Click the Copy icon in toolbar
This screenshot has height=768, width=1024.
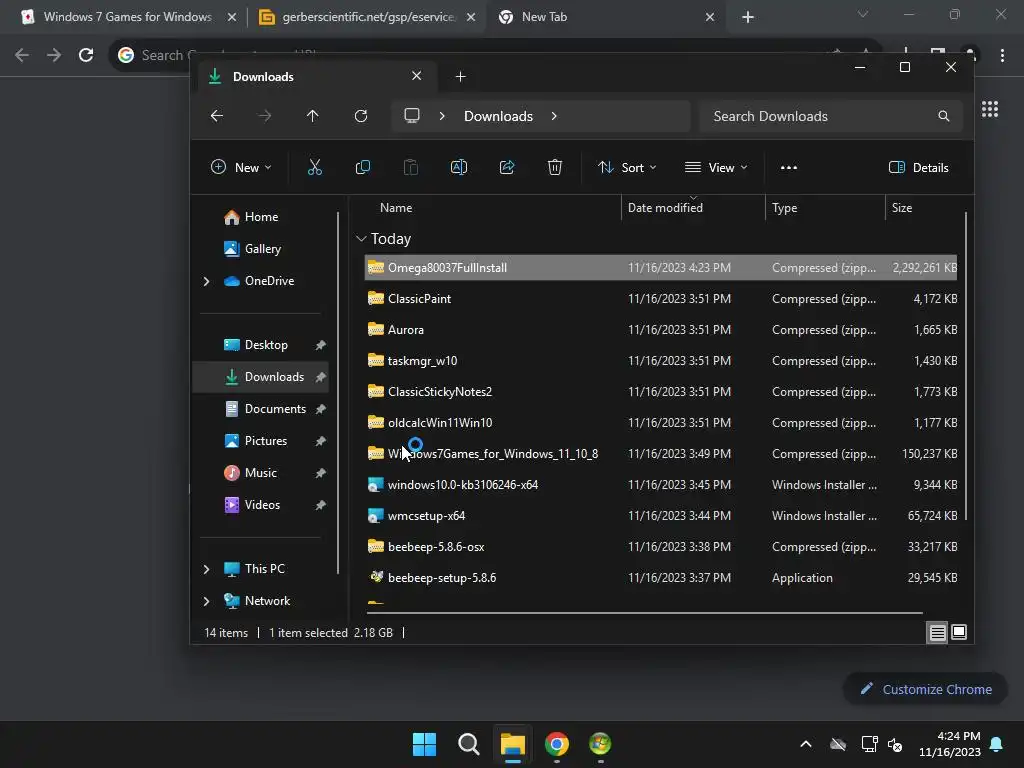click(x=362, y=168)
